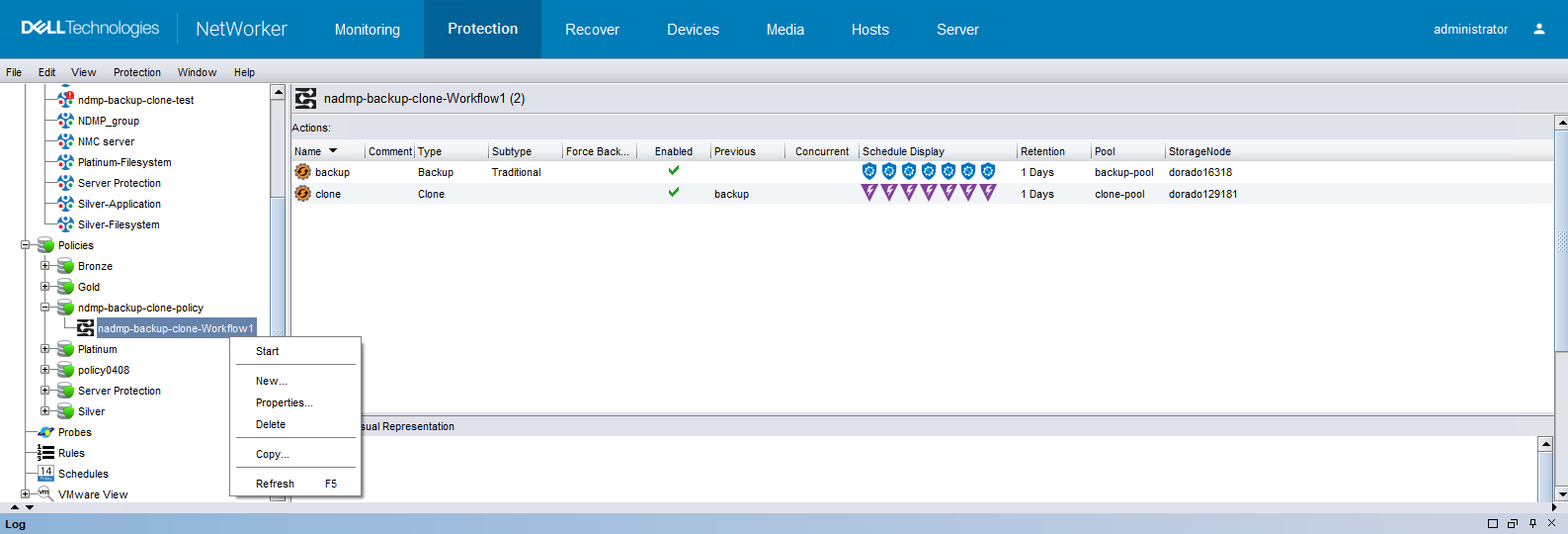Click the tree panel scrollbar up arrow
The image size is (1568, 534).
[278, 92]
